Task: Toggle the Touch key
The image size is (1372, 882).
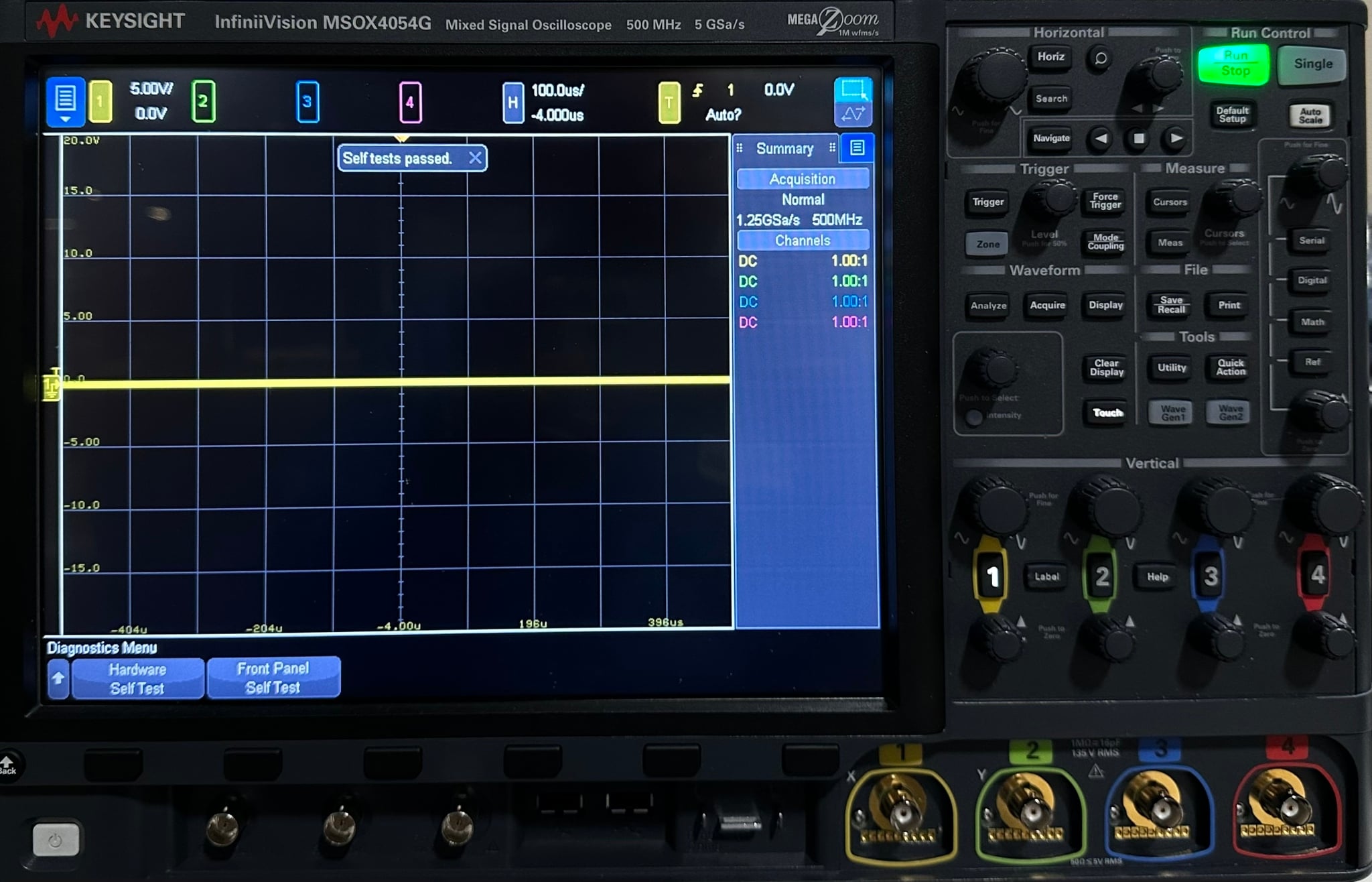Action: pos(1107,413)
